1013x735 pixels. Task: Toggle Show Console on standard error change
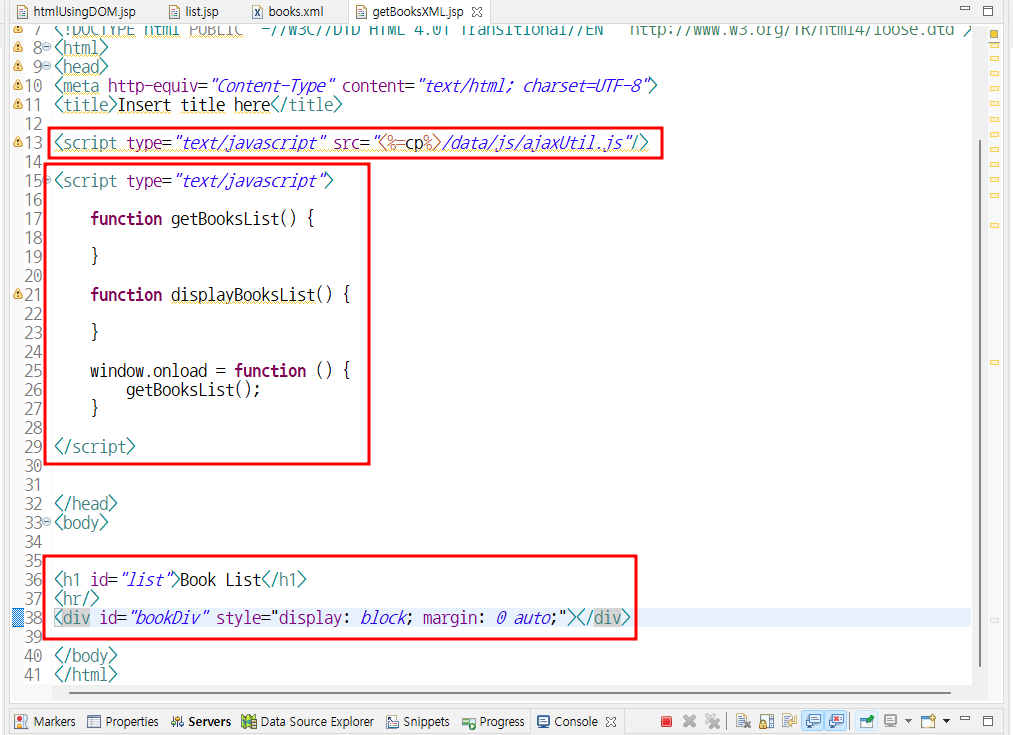pos(837,721)
